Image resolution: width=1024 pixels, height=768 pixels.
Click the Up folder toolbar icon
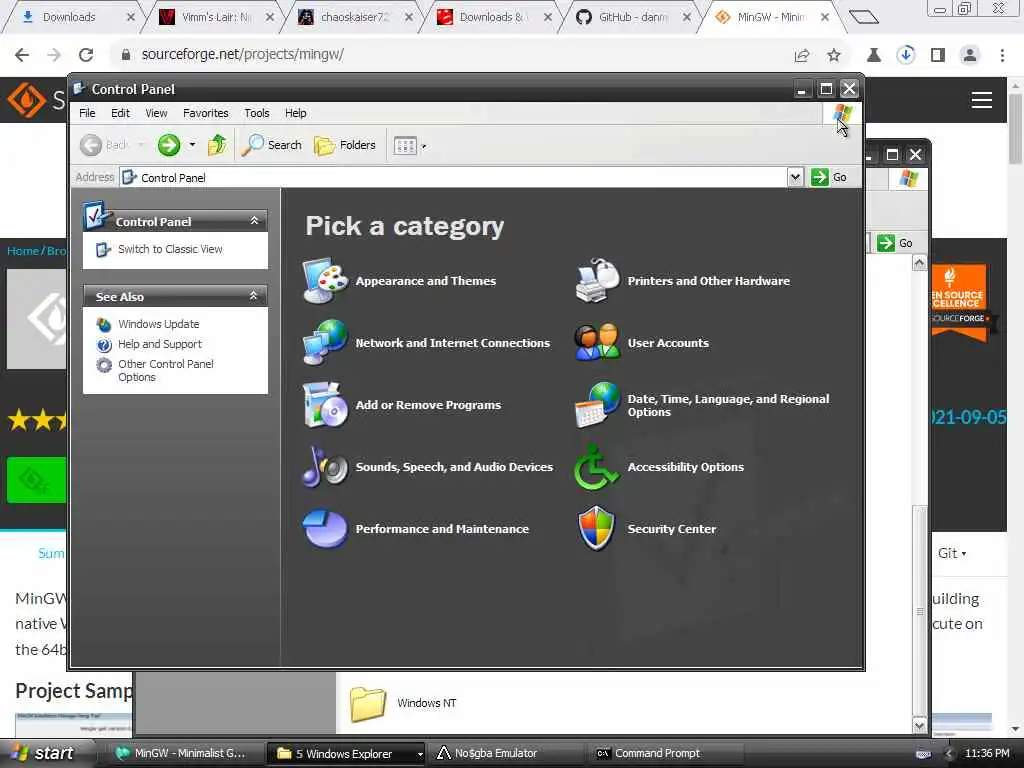[217, 145]
